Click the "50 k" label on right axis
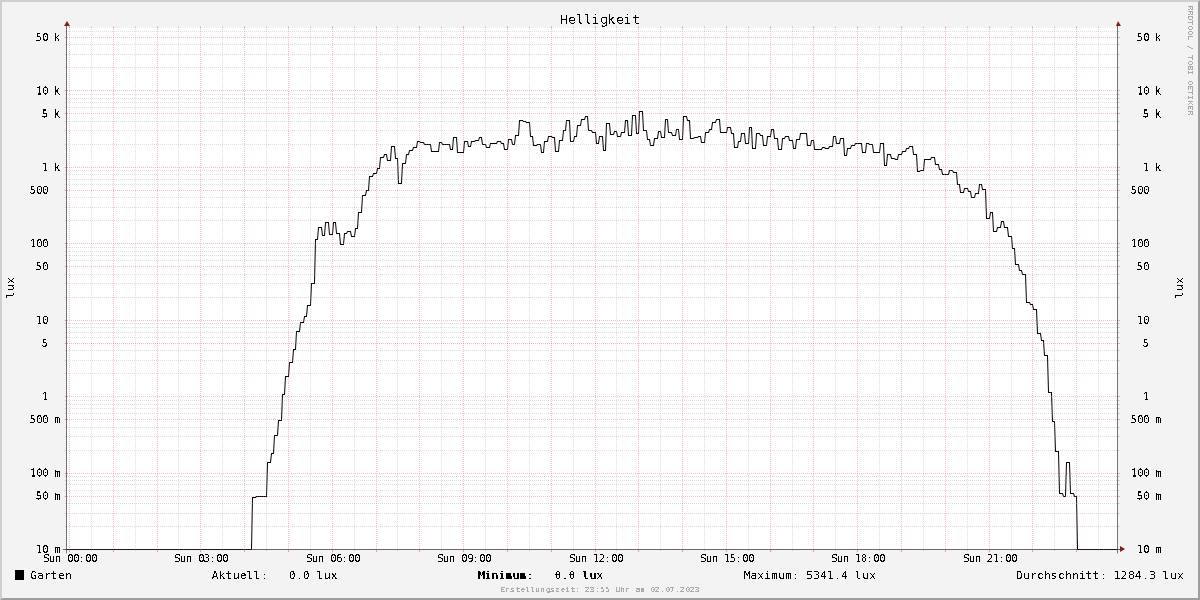This screenshot has width=1200, height=600. [1148, 37]
